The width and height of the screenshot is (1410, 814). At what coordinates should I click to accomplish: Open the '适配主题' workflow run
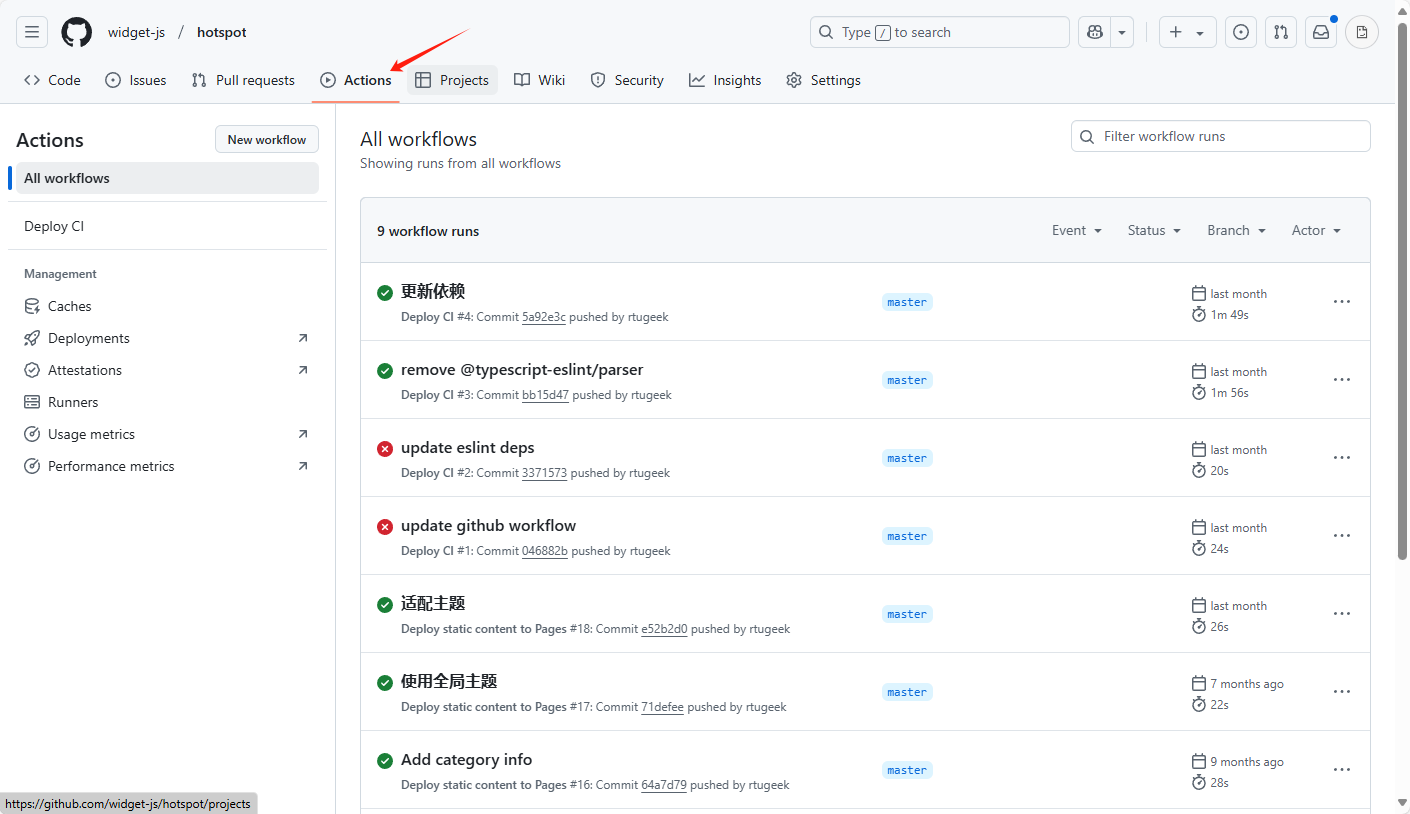click(x=433, y=603)
